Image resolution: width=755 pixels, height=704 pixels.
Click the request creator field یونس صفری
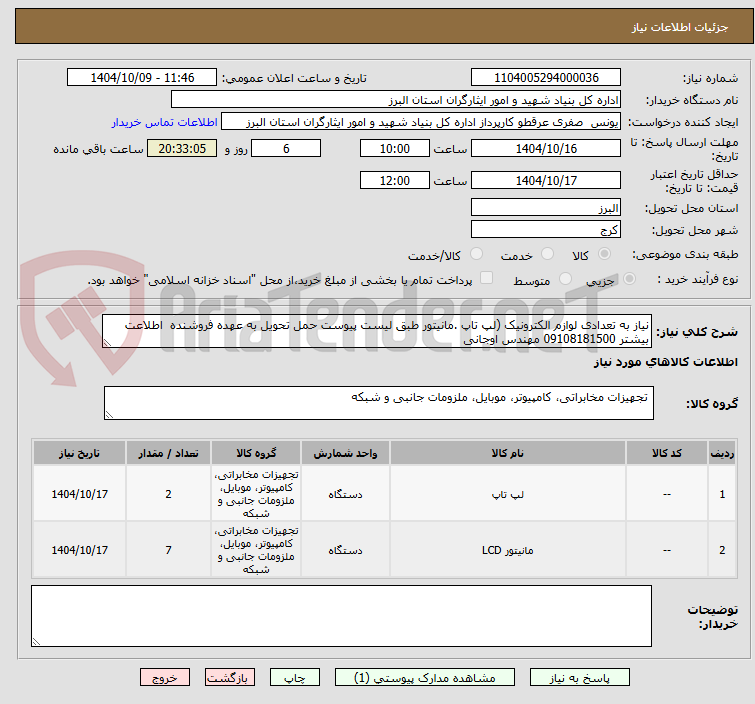[421, 122]
